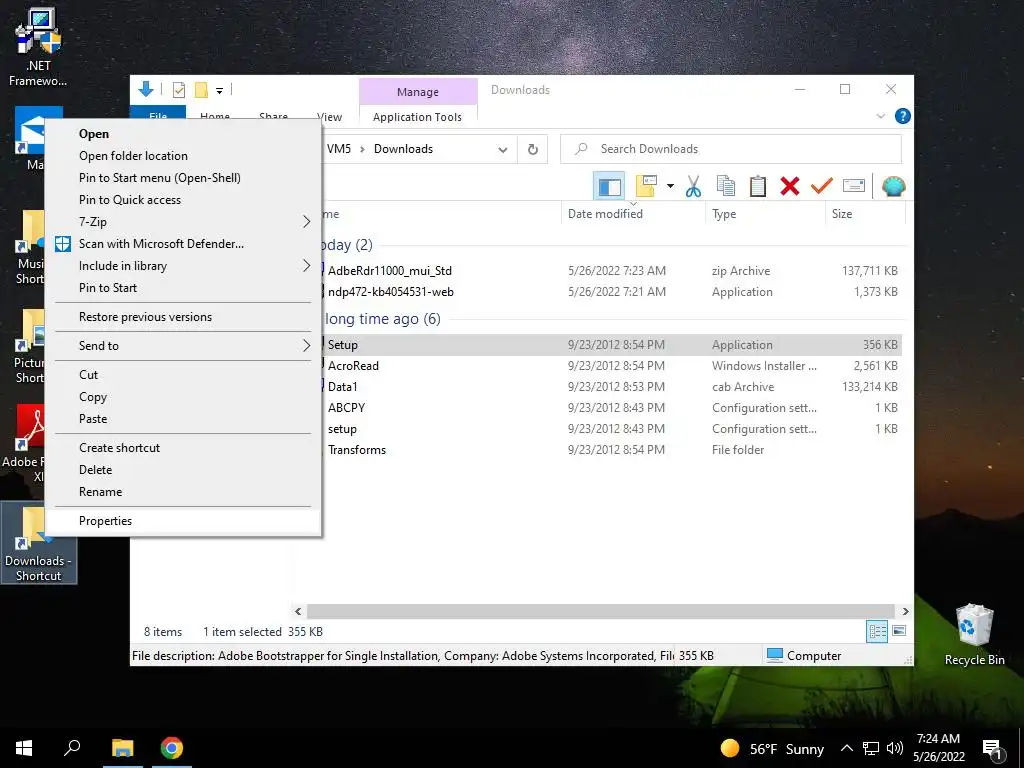Toggle the preview pane toolbar icon
This screenshot has width=1024, height=768.
pyautogui.click(x=609, y=186)
